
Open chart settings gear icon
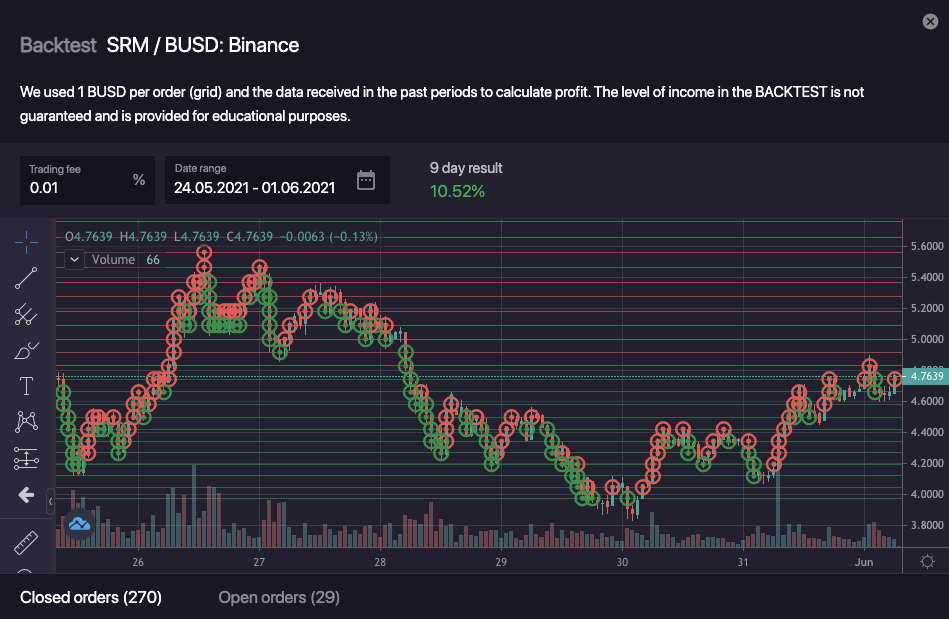927,561
